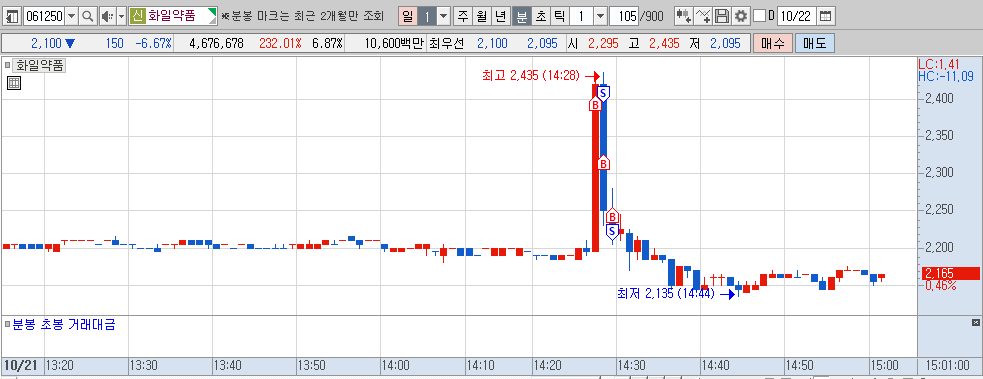Screen dimensions: 983x379
Task: Select the 틱 tick chart period
Action: [x=559, y=16]
